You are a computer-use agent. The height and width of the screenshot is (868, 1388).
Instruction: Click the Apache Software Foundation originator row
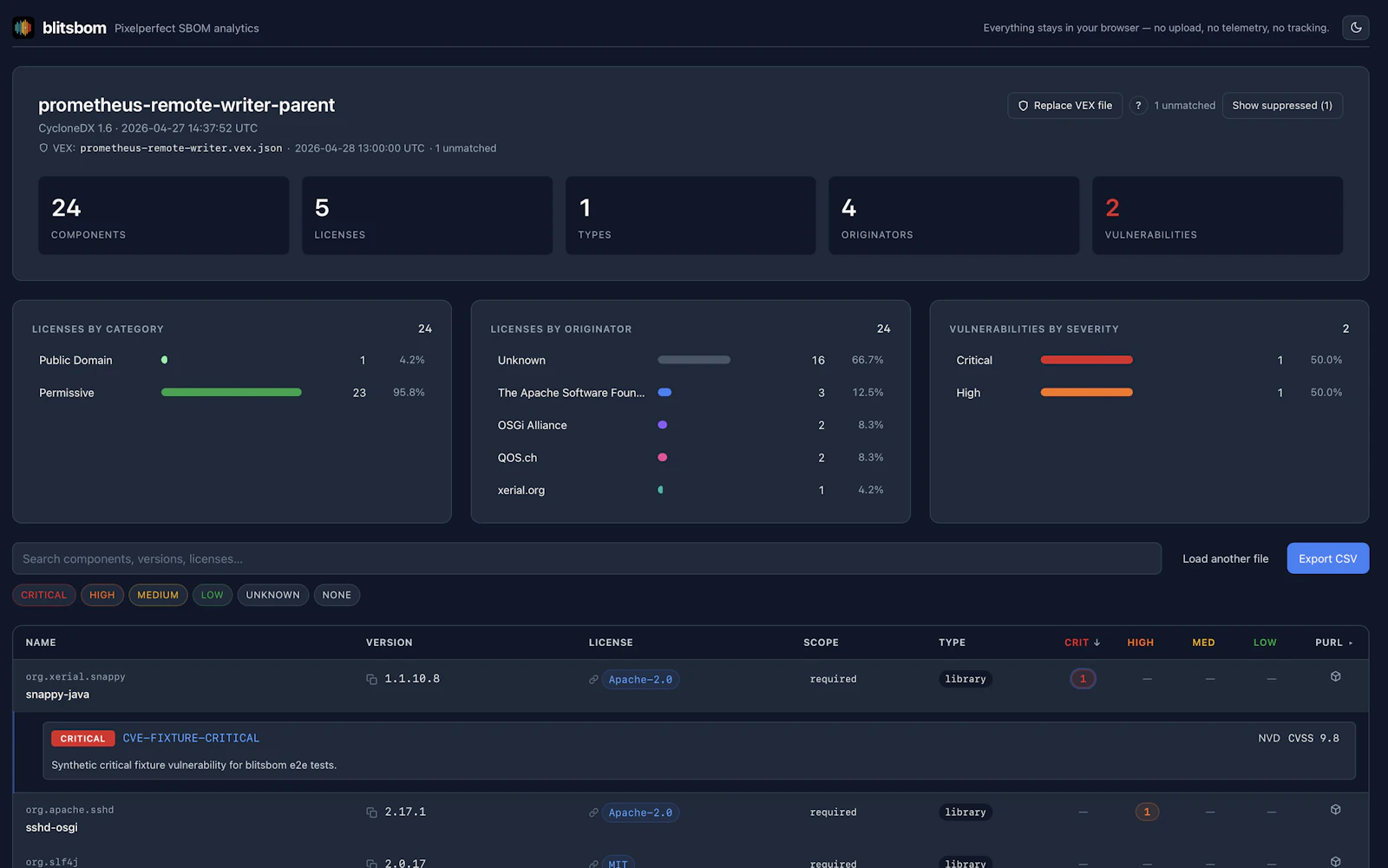point(691,393)
